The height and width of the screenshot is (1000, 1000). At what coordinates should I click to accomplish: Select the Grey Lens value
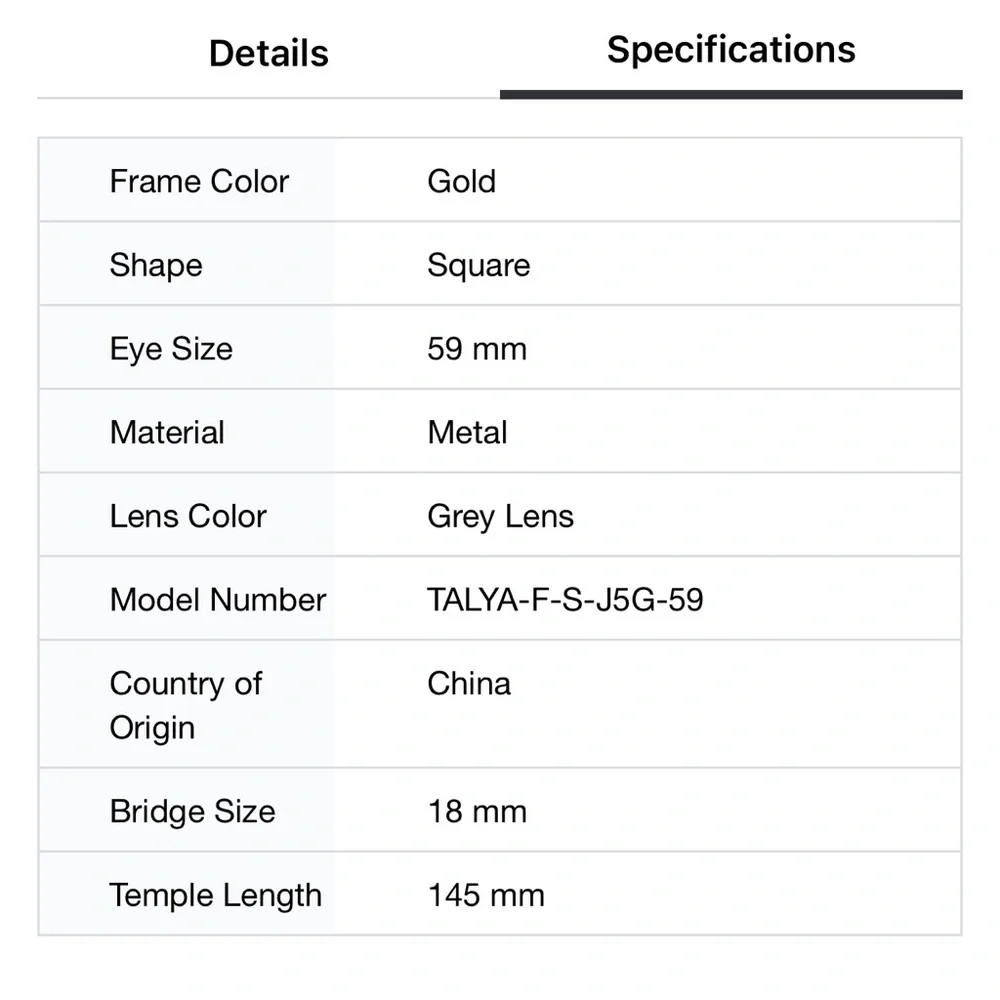click(x=500, y=516)
